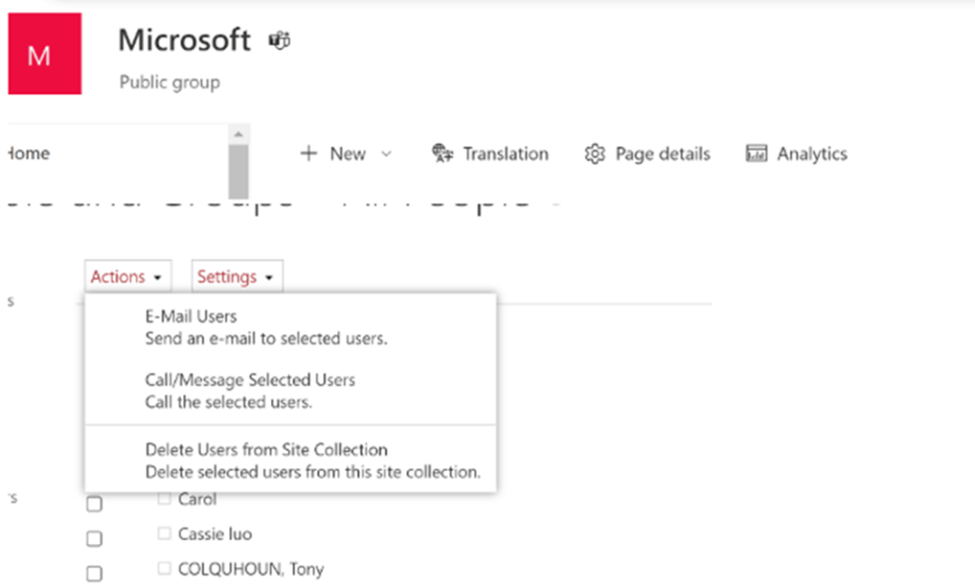Click the Teams icon beside Microsoft title
Screen dimensions: 975x586
279,41
